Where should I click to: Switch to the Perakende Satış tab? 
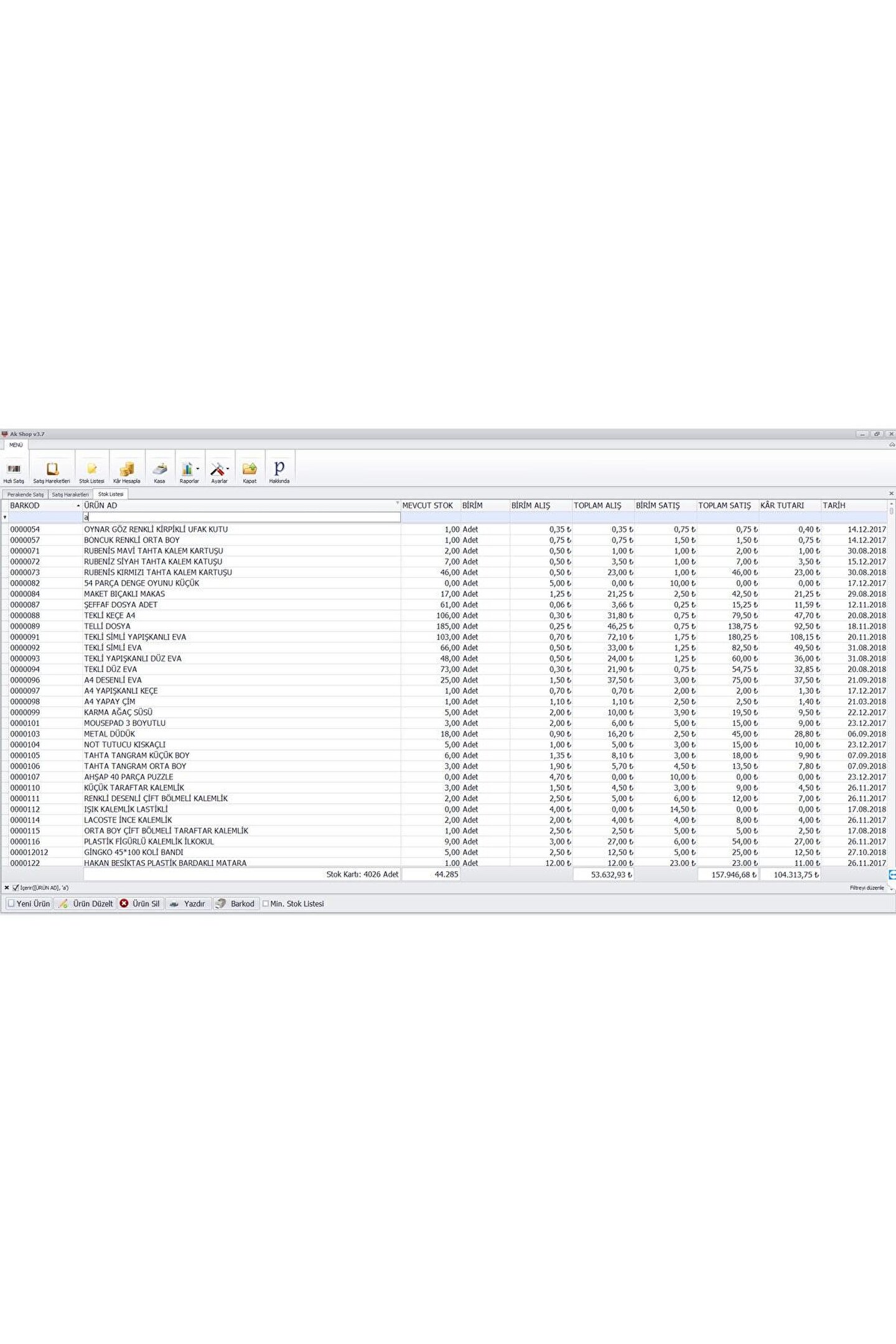(x=26, y=495)
